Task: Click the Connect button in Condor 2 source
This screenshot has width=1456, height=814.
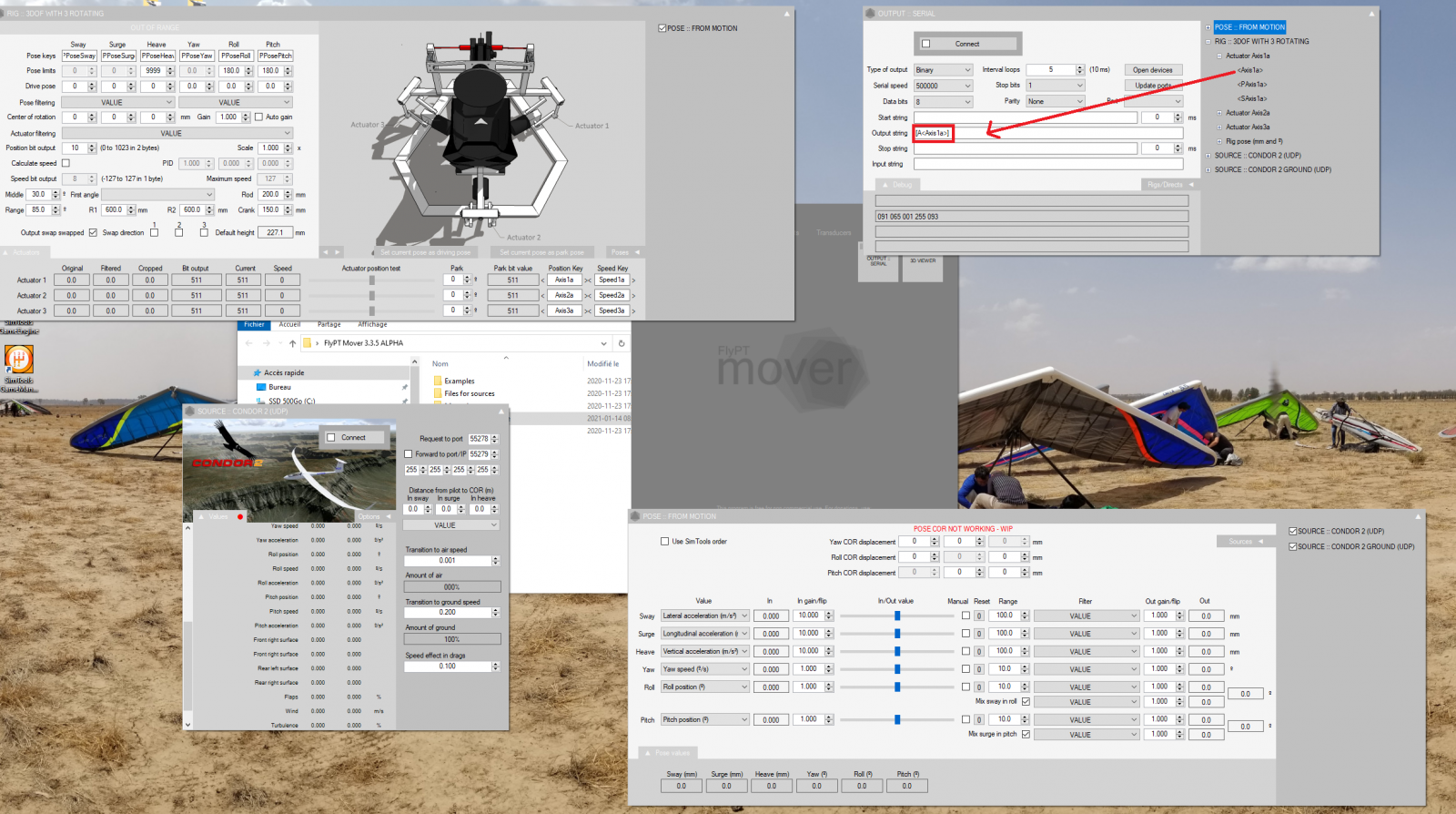Action: [354, 438]
